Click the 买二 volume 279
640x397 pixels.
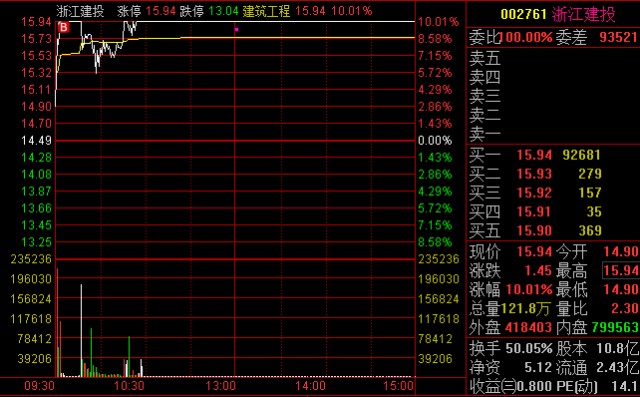[x=590, y=174]
